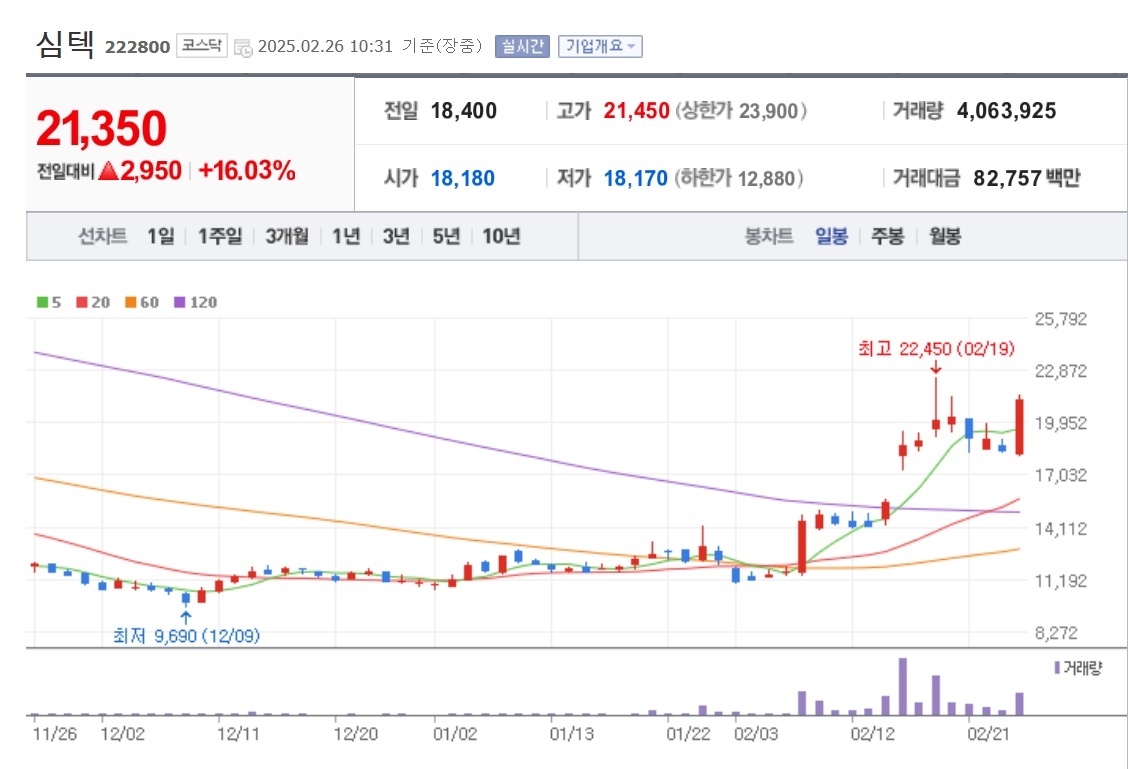Select the 5년 line chart tab
Image resolution: width=1128 pixels, height=769 pixels.
447,236
